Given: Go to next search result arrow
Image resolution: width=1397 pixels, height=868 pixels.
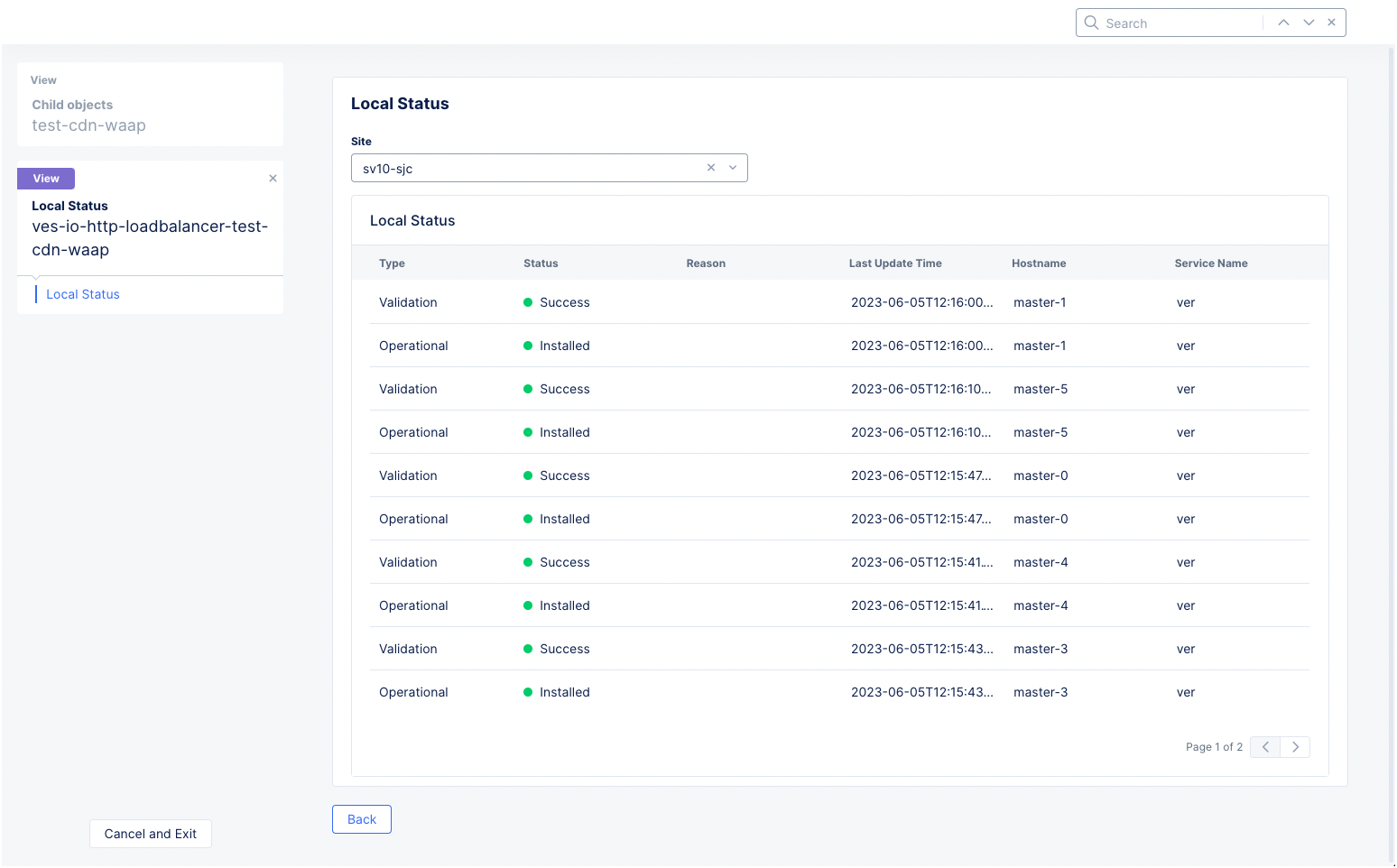Looking at the screenshot, I should point(1309,23).
